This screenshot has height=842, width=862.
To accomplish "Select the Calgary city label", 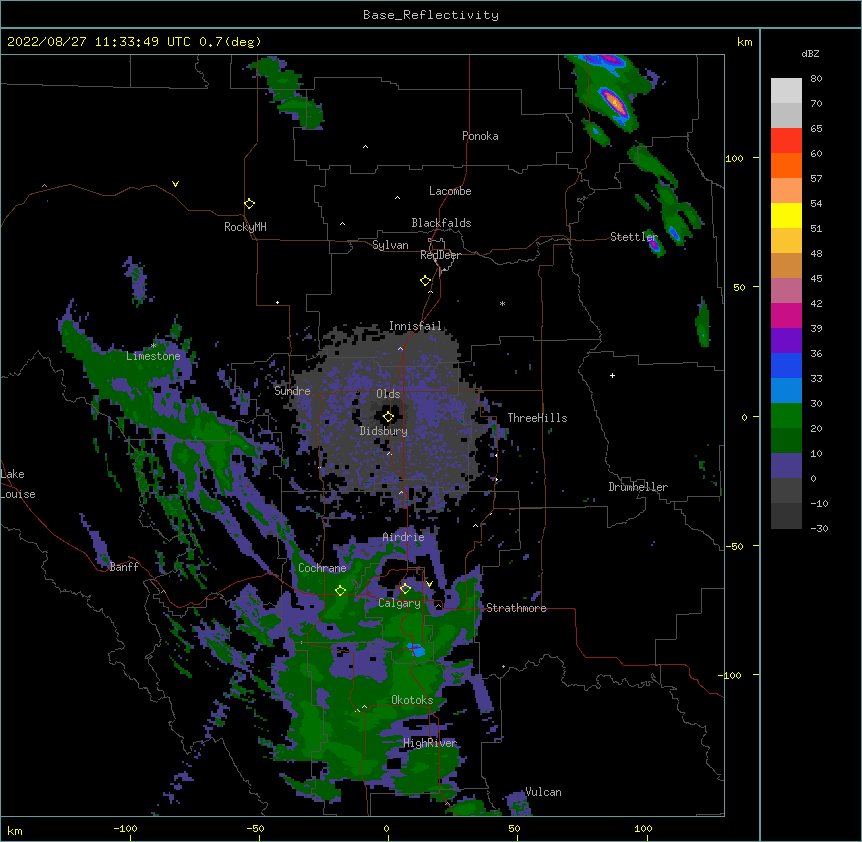I will coord(399,603).
